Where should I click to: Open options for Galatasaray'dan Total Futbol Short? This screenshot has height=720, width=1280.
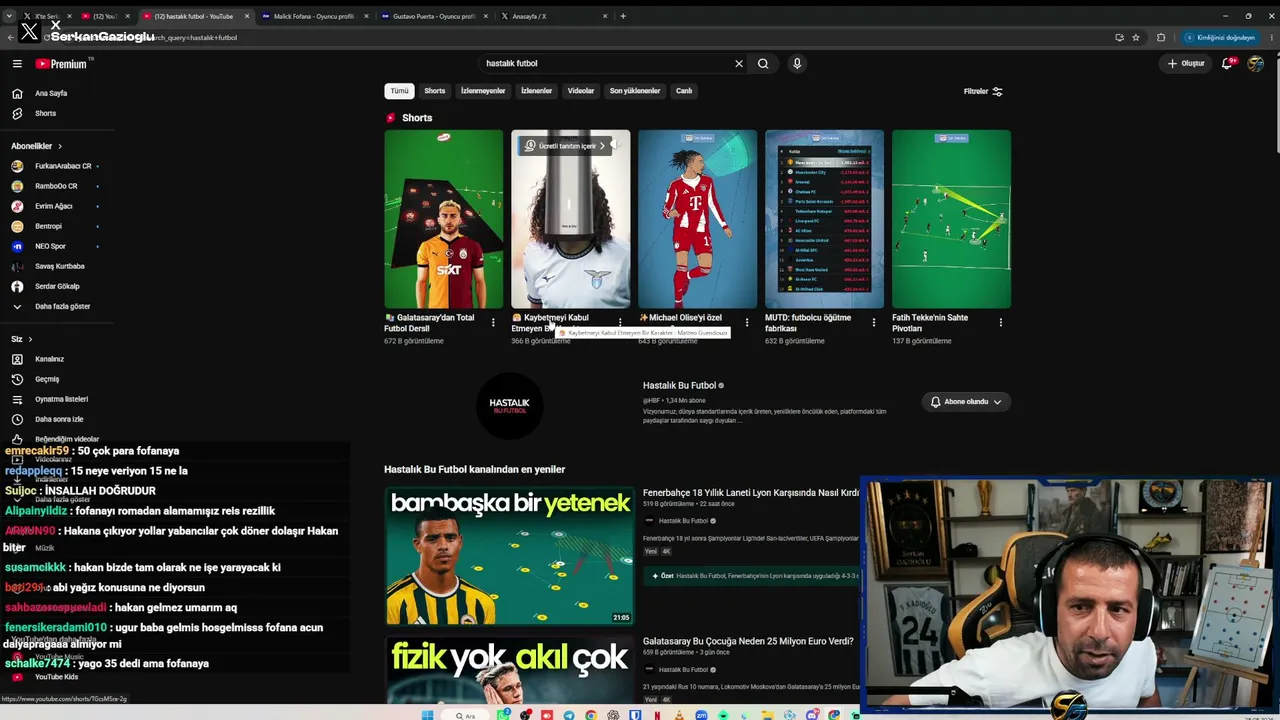(493, 322)
